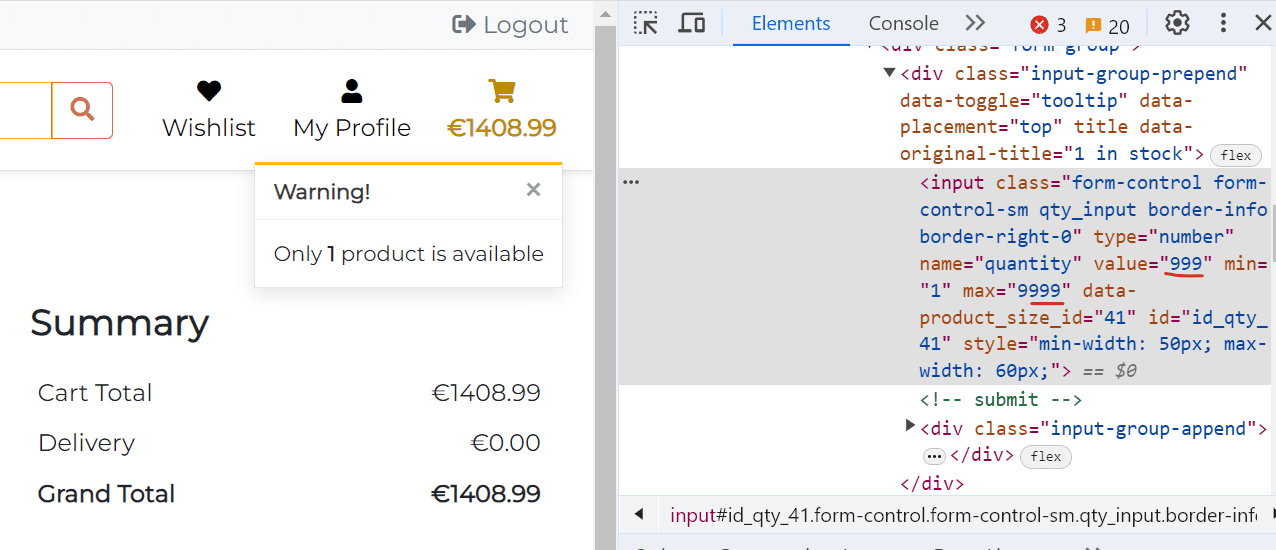Image resolution: width=1276 pixels, height=550 pixels.
Task: Show more DevTools tabs chevron
Action: [x=975, y=23]
